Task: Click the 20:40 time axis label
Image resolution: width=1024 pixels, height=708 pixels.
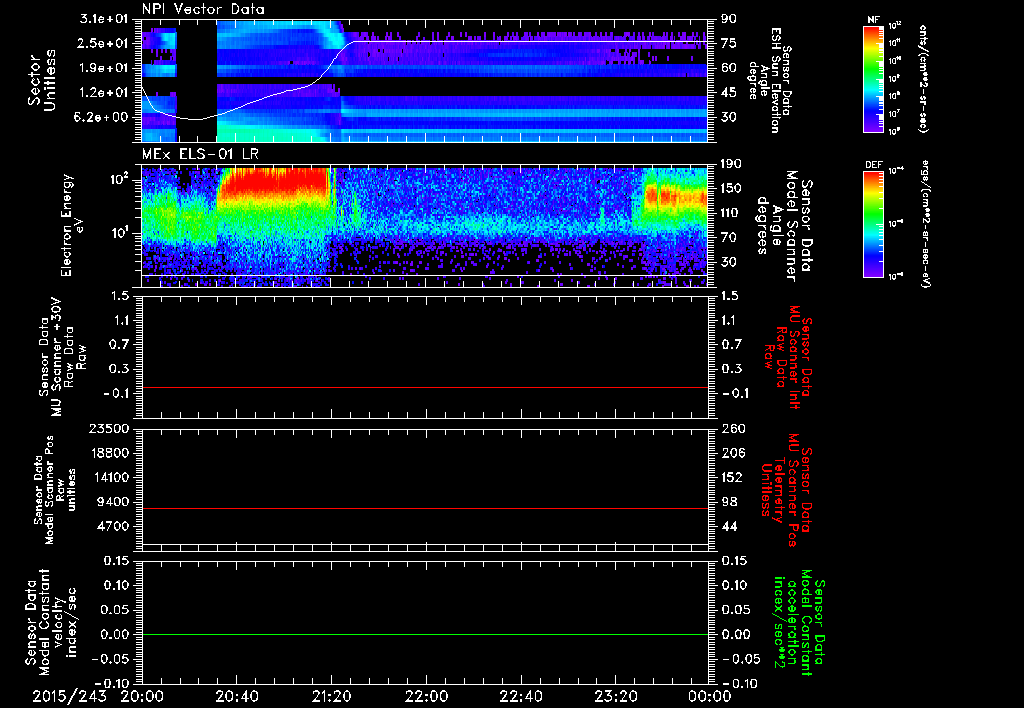Action: click(237, 696)
